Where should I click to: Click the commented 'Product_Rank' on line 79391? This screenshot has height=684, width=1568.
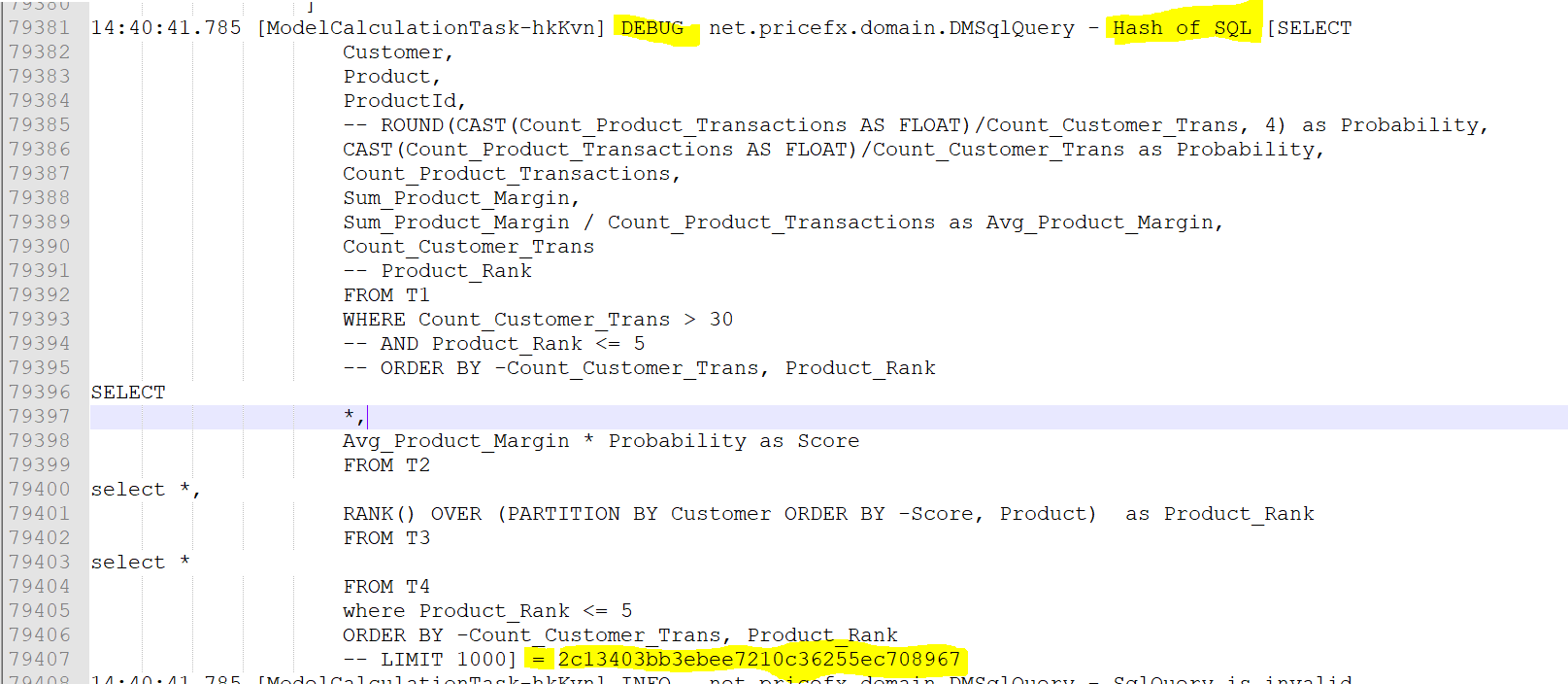(x=455, y=271)
